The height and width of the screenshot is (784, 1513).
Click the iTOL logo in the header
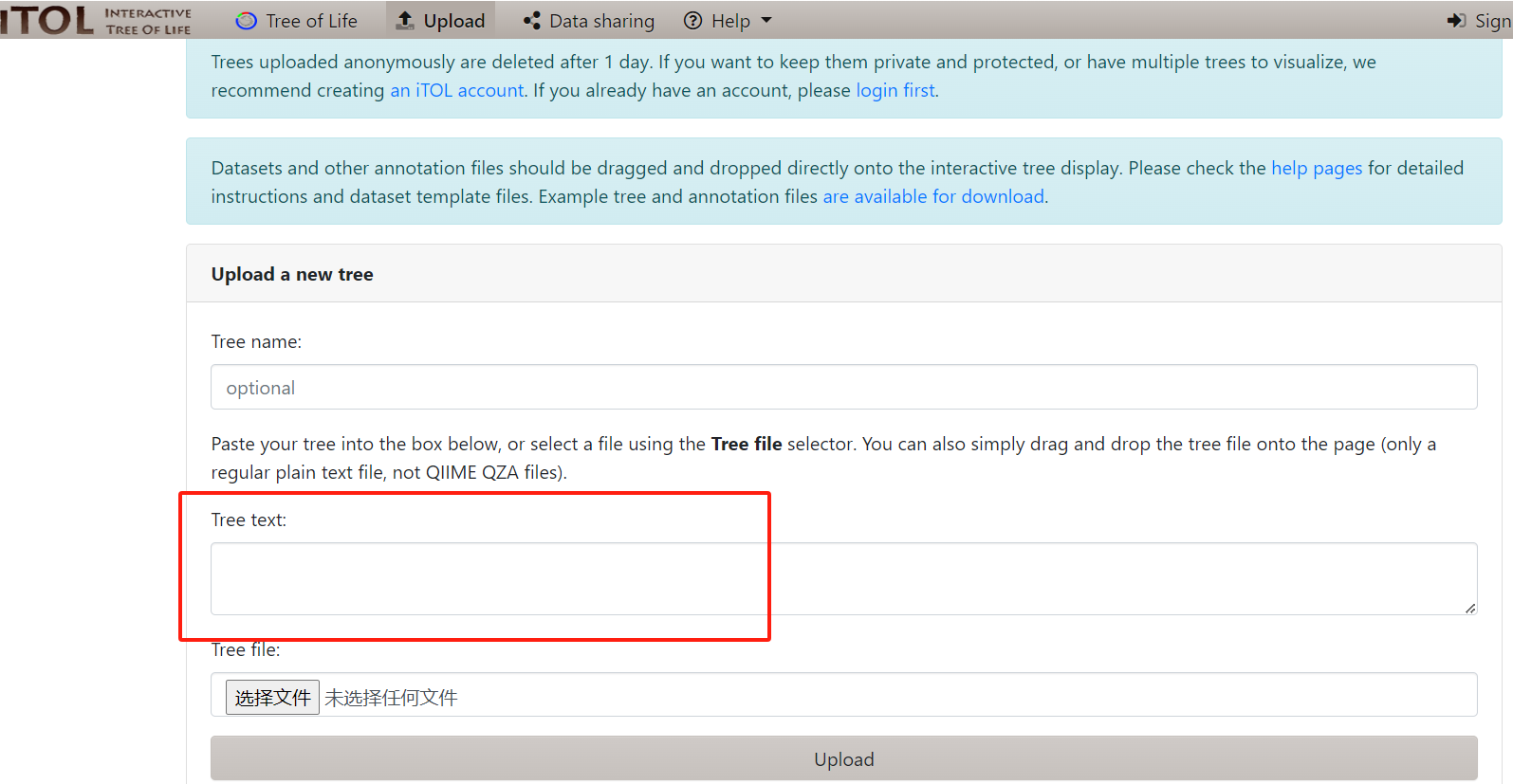point(96,19)
